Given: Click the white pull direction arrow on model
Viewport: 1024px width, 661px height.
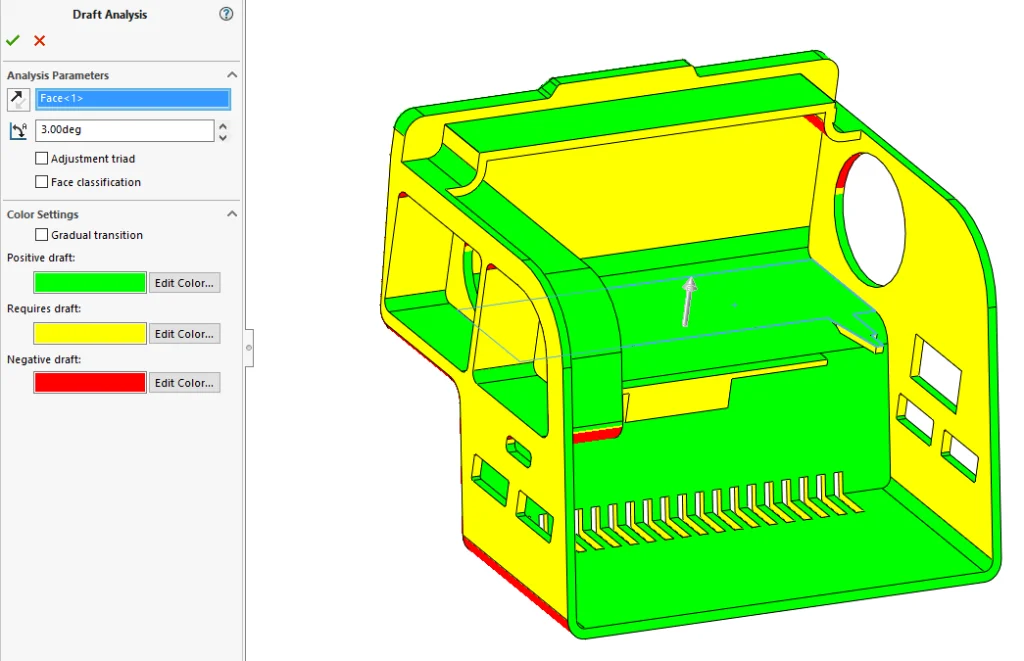Looking at the screenshot, I should click(x=688, y=301).
